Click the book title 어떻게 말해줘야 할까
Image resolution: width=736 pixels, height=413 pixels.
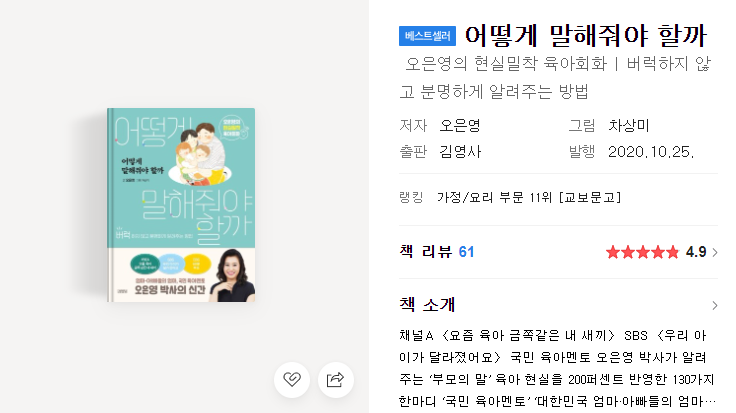point(585,36)
